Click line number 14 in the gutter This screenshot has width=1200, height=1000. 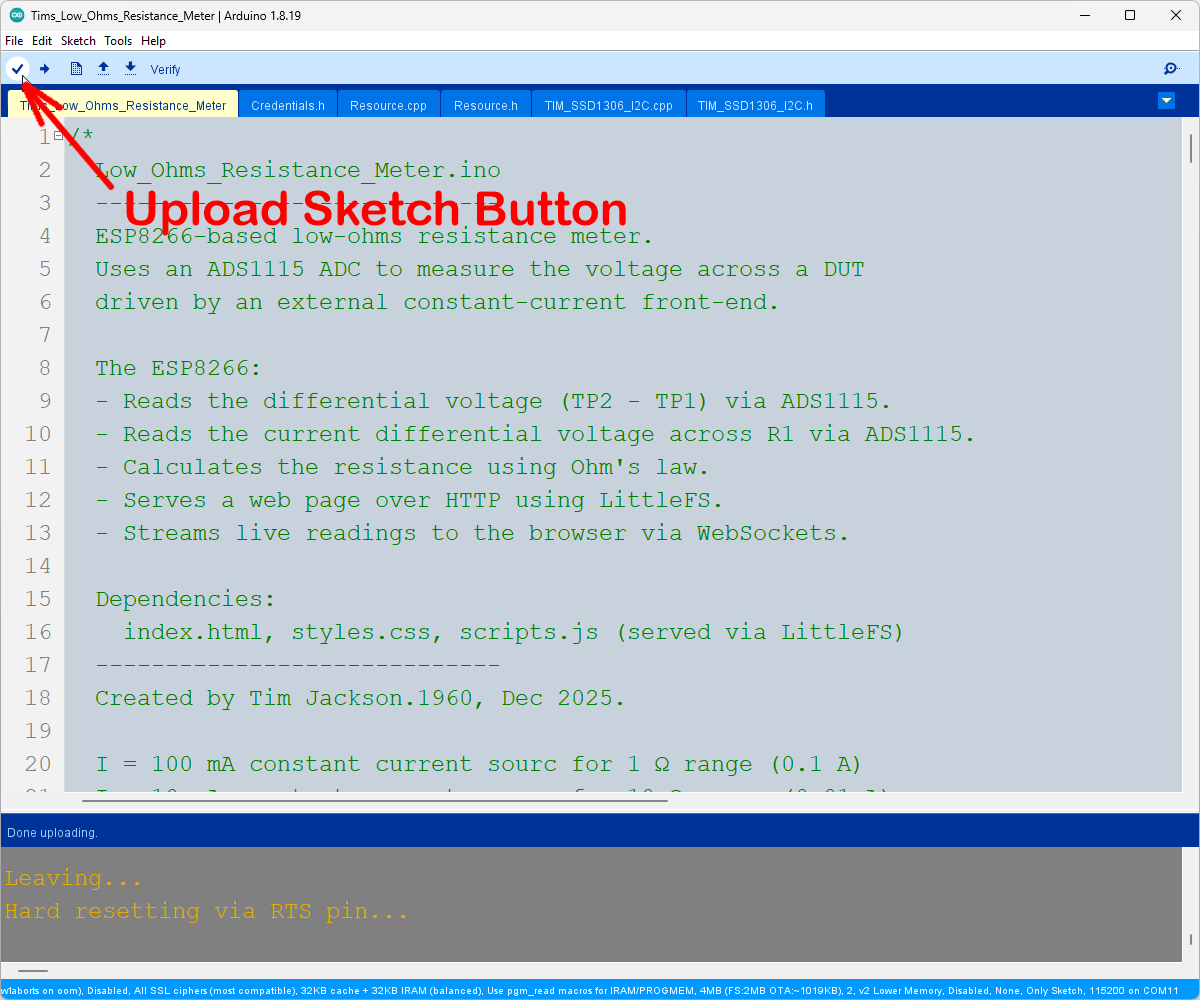click(x=38, y=566)
